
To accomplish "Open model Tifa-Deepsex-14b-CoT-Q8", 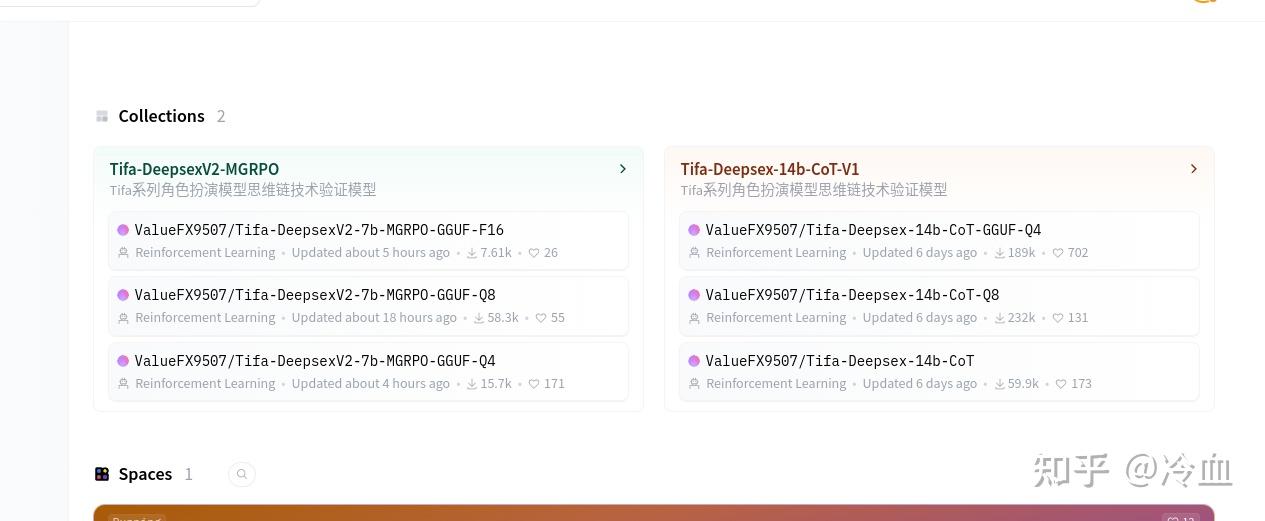I will coord(939,305).
